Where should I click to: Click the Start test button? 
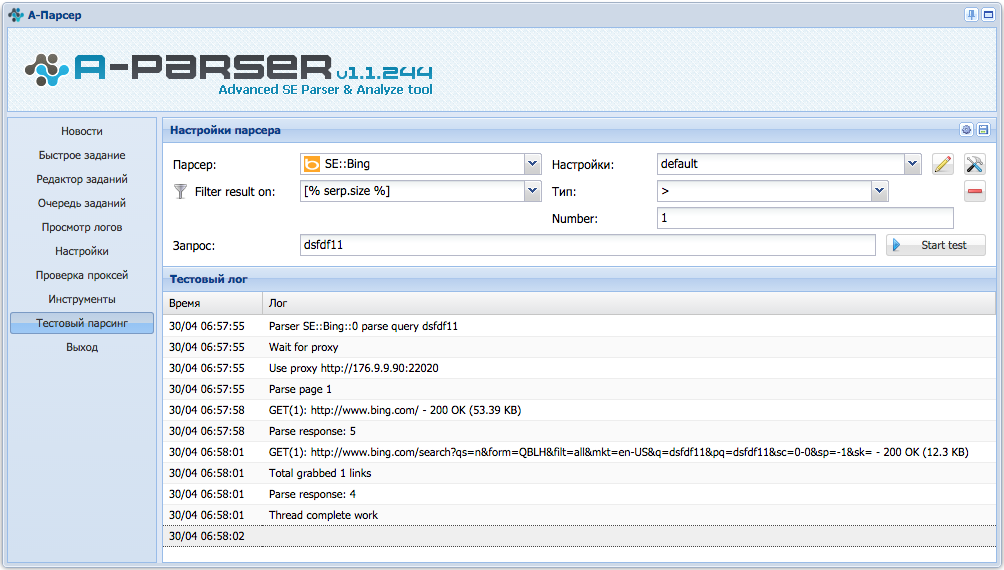click(935, 245)
